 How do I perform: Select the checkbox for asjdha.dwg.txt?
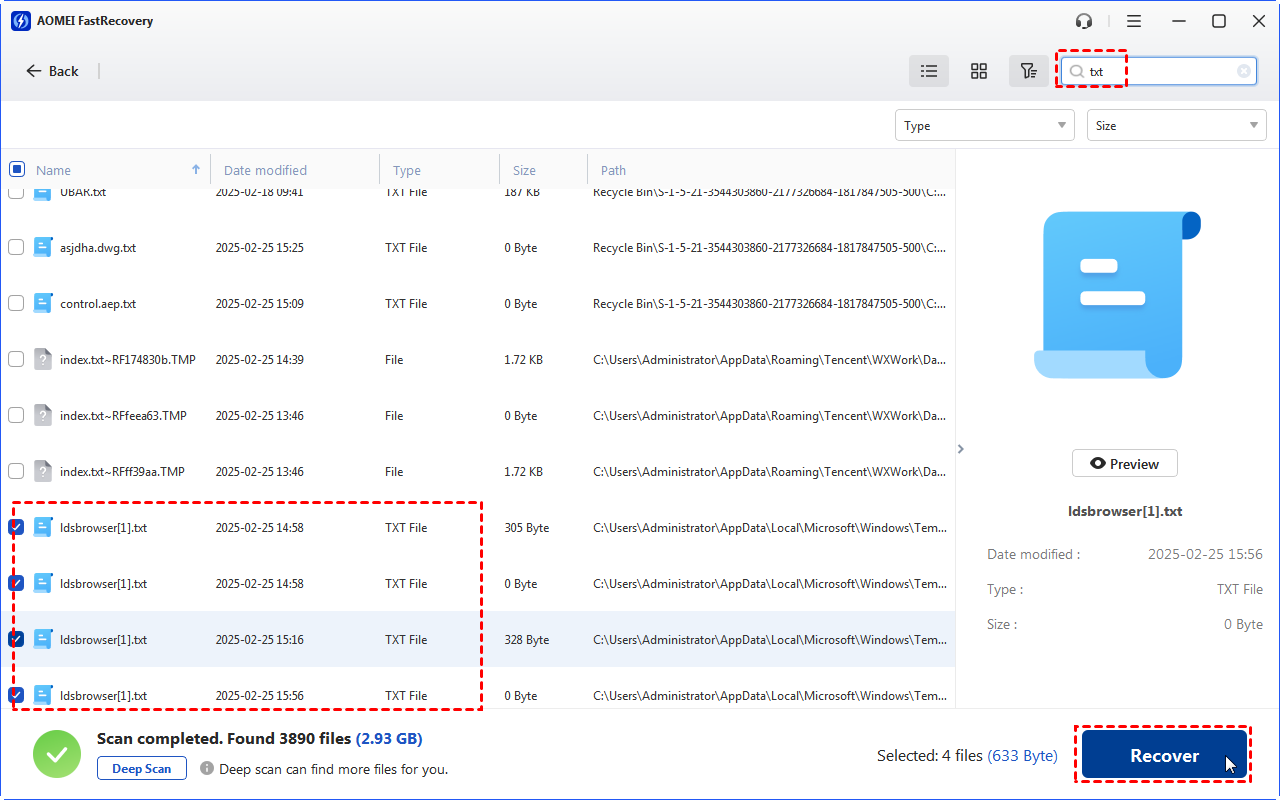click(x=16, y=247)
